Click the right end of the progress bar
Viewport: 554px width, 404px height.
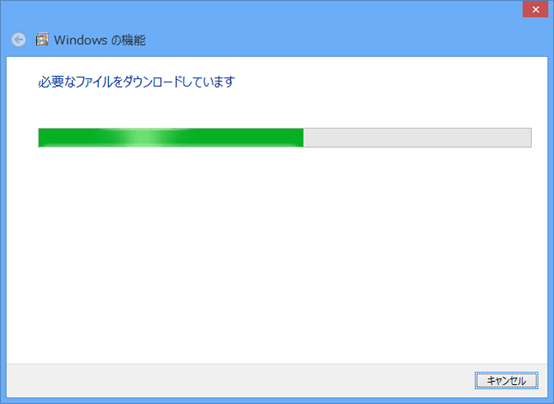(529, 137)
